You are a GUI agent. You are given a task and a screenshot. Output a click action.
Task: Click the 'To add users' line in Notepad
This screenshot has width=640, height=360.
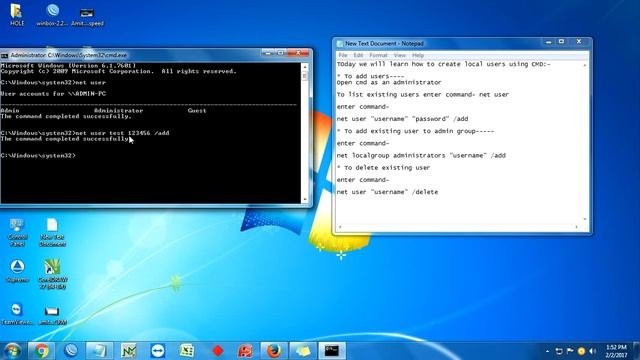coord(370,76)
